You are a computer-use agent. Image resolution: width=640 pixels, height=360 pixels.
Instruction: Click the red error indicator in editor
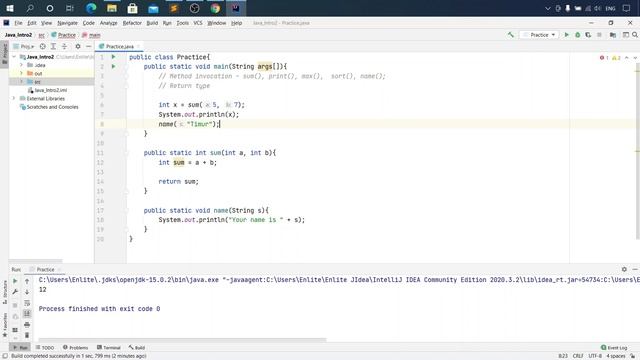point(604,58)
